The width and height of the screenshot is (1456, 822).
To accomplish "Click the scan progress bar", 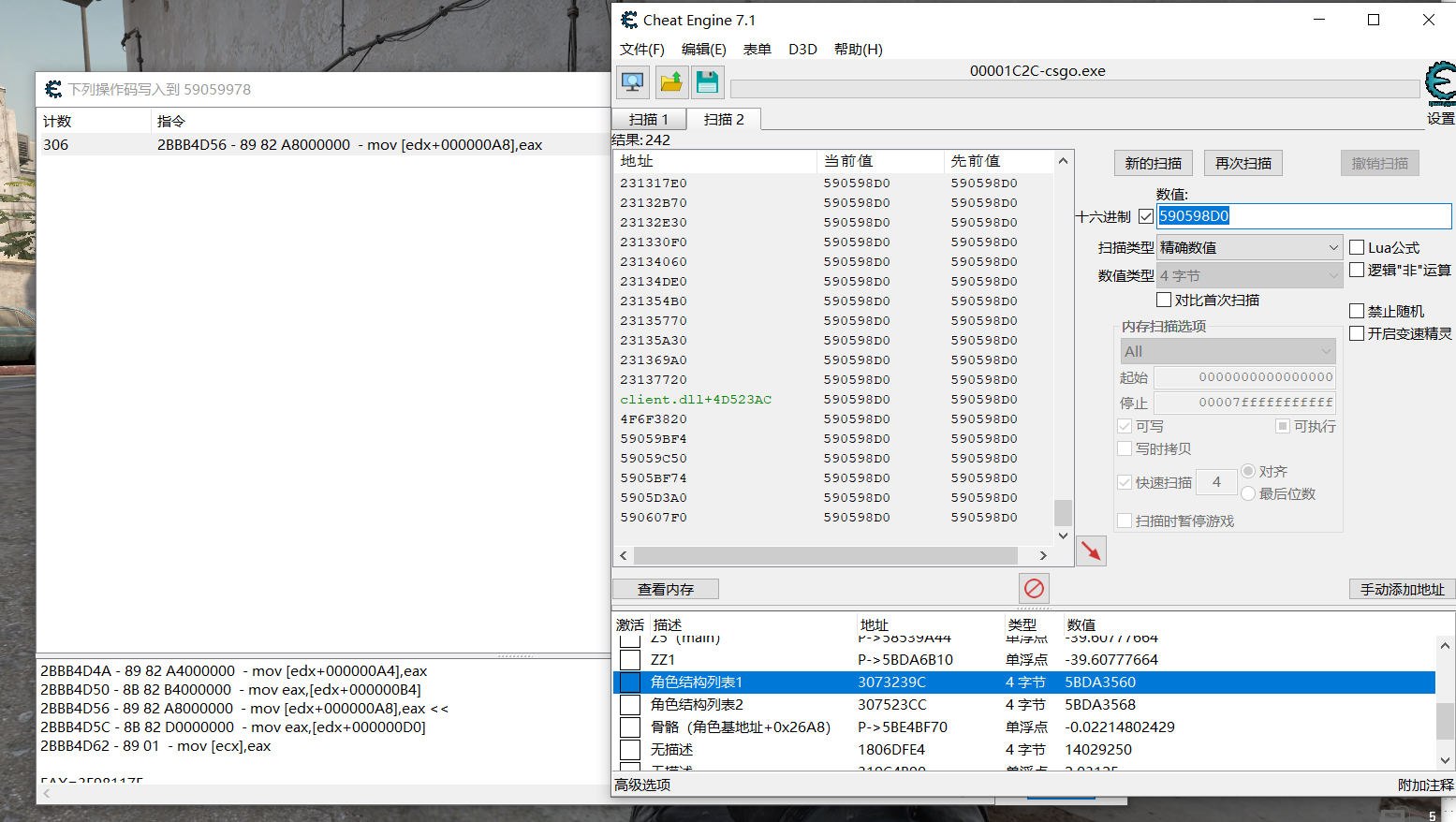I will pos(1075,89).
